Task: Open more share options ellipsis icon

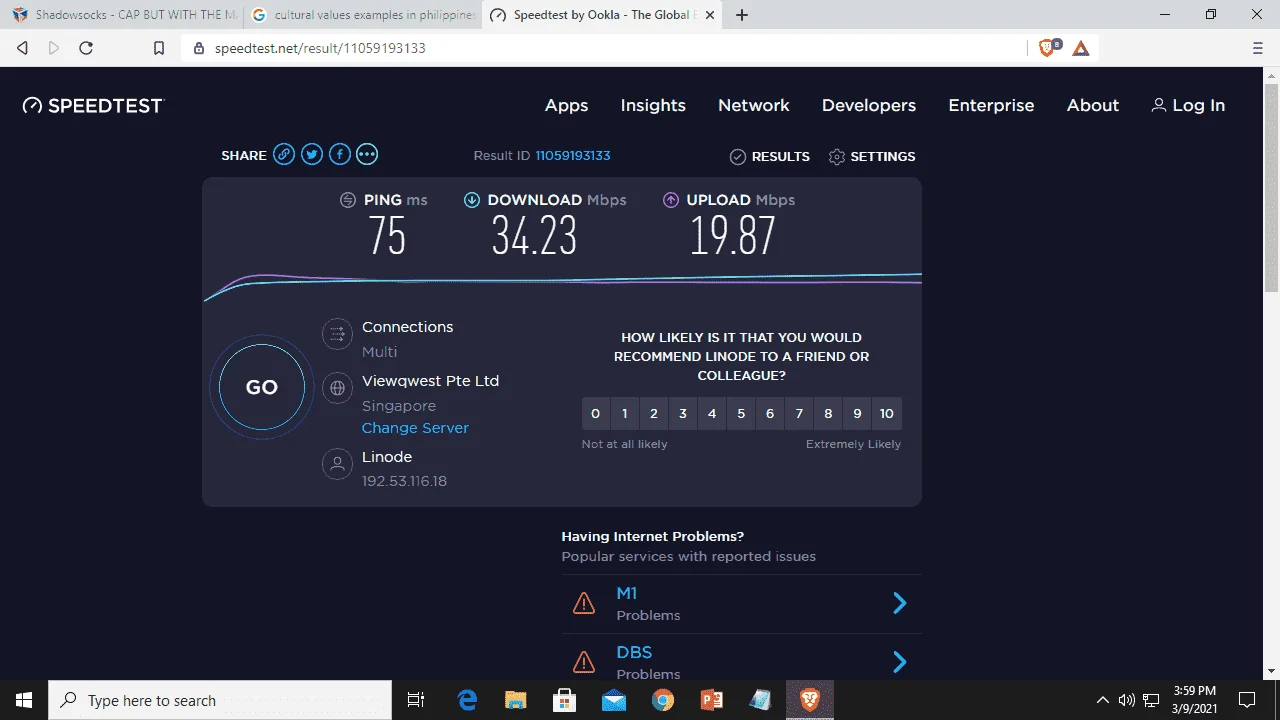Action: 367,155
